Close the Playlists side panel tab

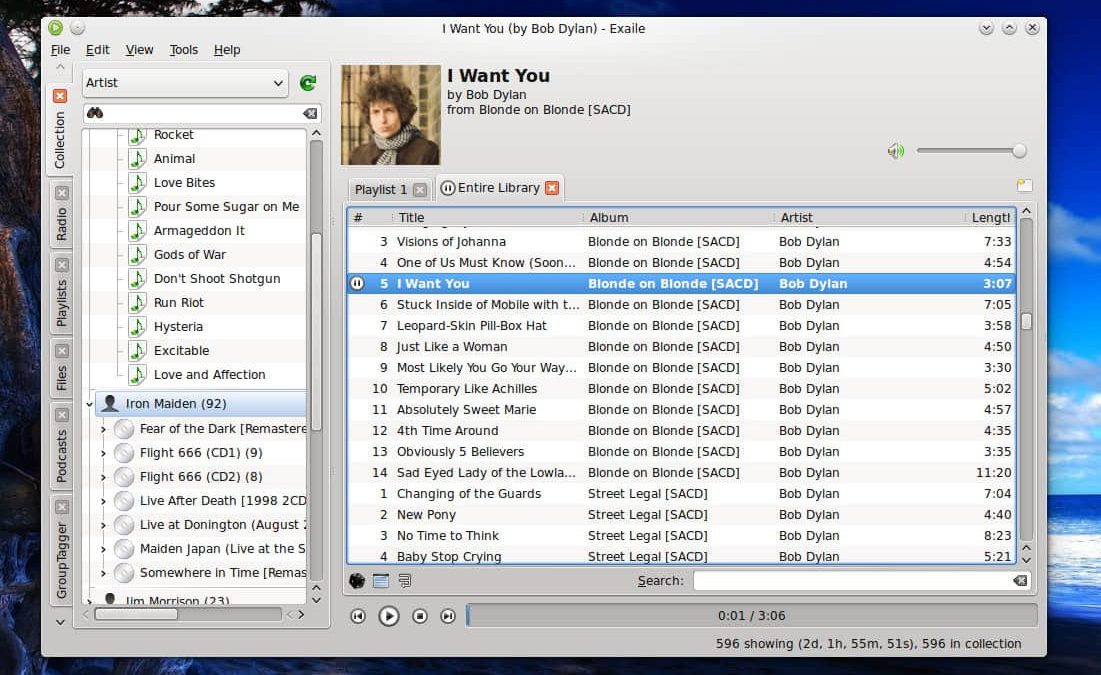[62, 265]
